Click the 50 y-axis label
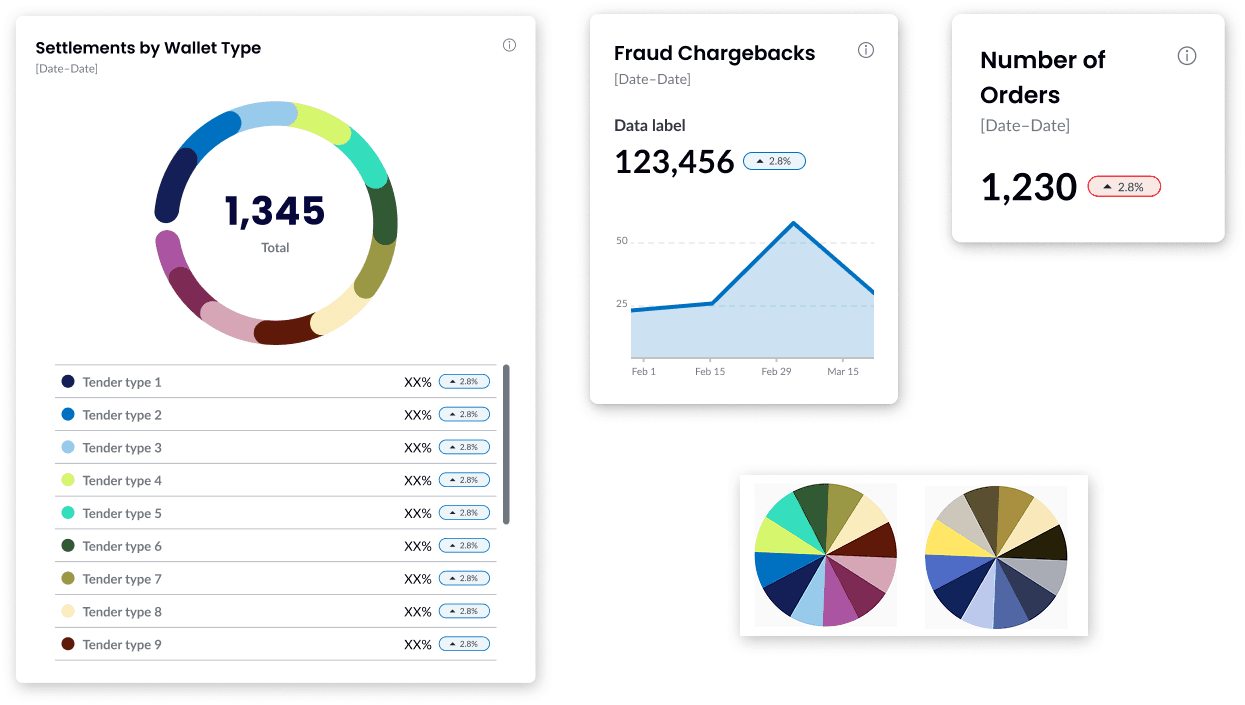The height and width of the screenshot is (705, 1245). click(x=622, y=241)
